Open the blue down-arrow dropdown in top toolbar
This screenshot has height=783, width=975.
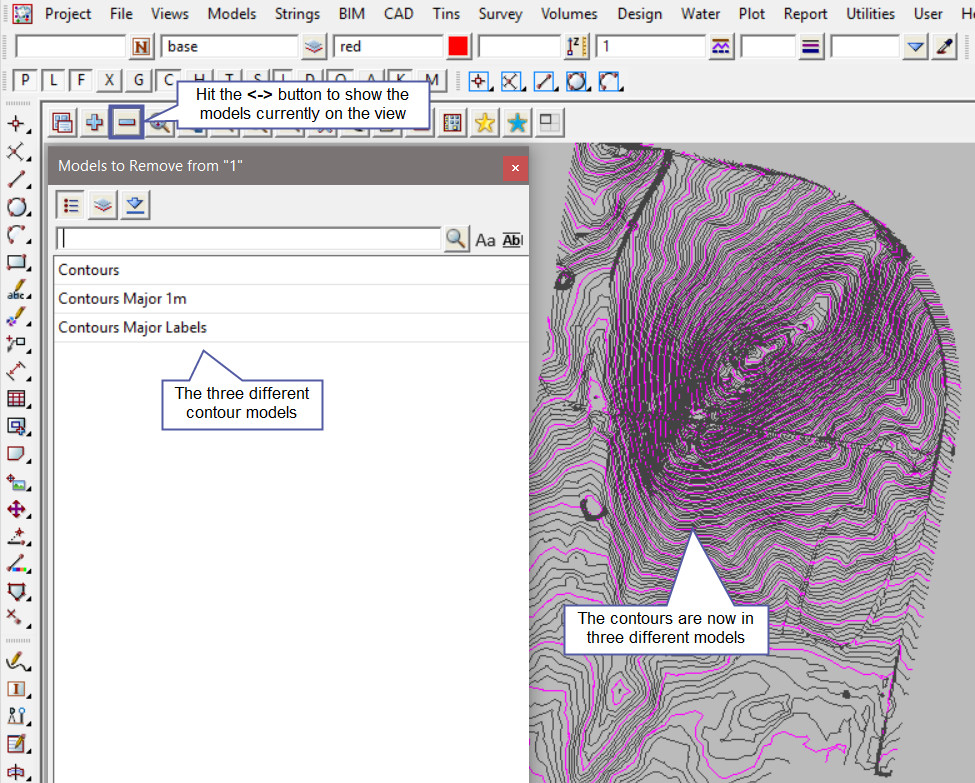pos(915,47)
